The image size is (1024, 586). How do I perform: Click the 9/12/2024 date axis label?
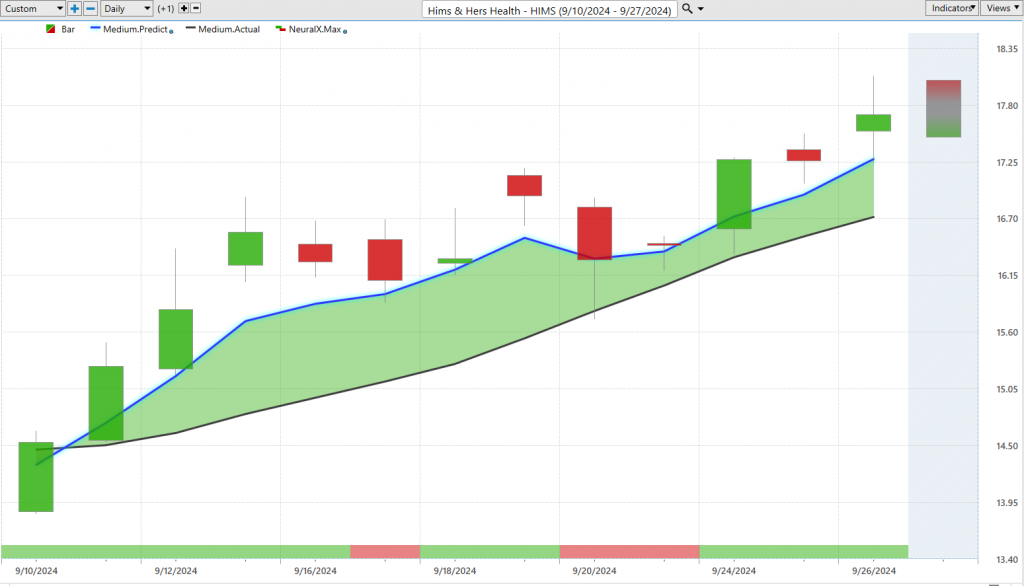[176, 571]
